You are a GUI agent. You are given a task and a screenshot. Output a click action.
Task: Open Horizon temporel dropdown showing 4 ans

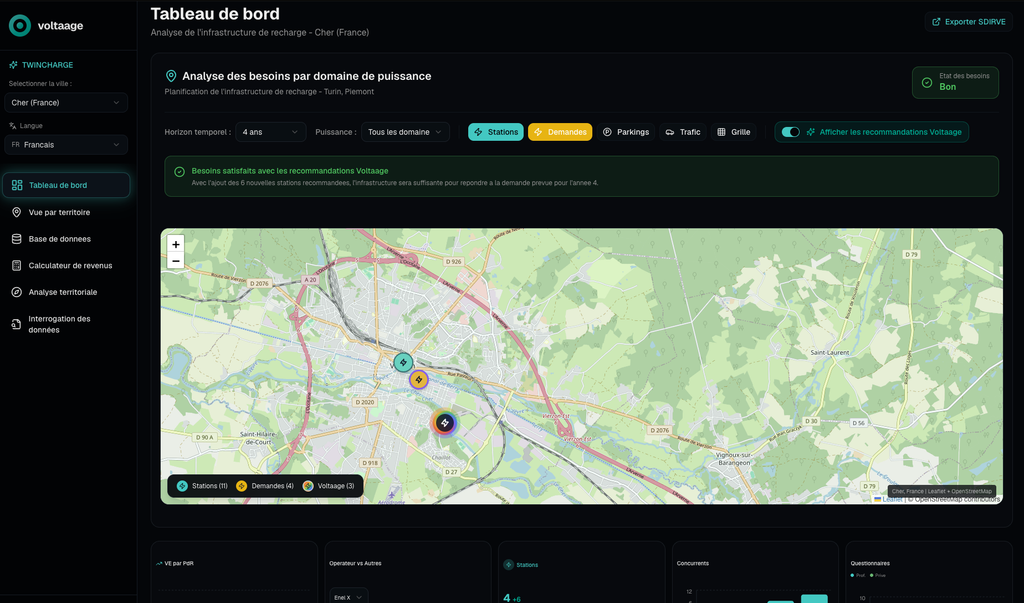[270, 132]
